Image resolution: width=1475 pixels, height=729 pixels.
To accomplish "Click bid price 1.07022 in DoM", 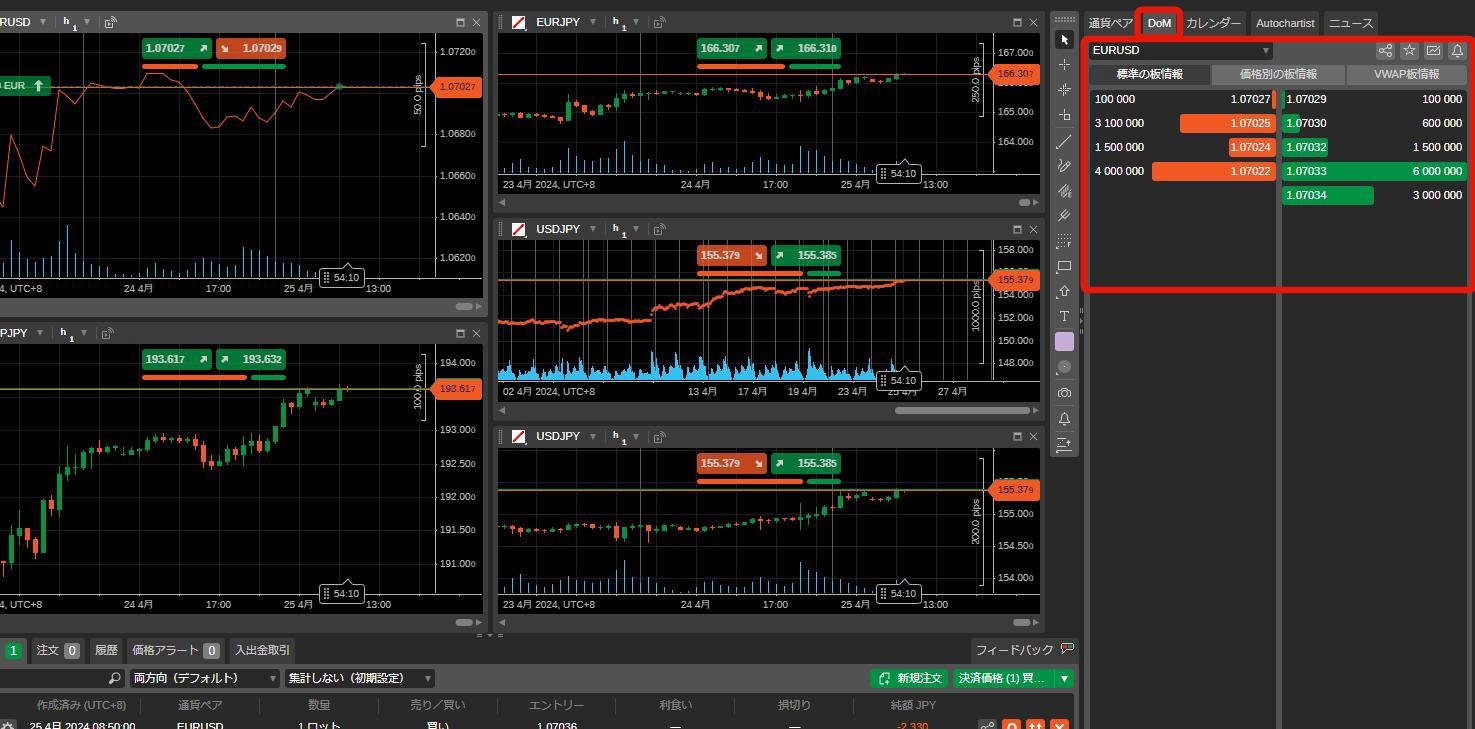I will (1250, 171).
